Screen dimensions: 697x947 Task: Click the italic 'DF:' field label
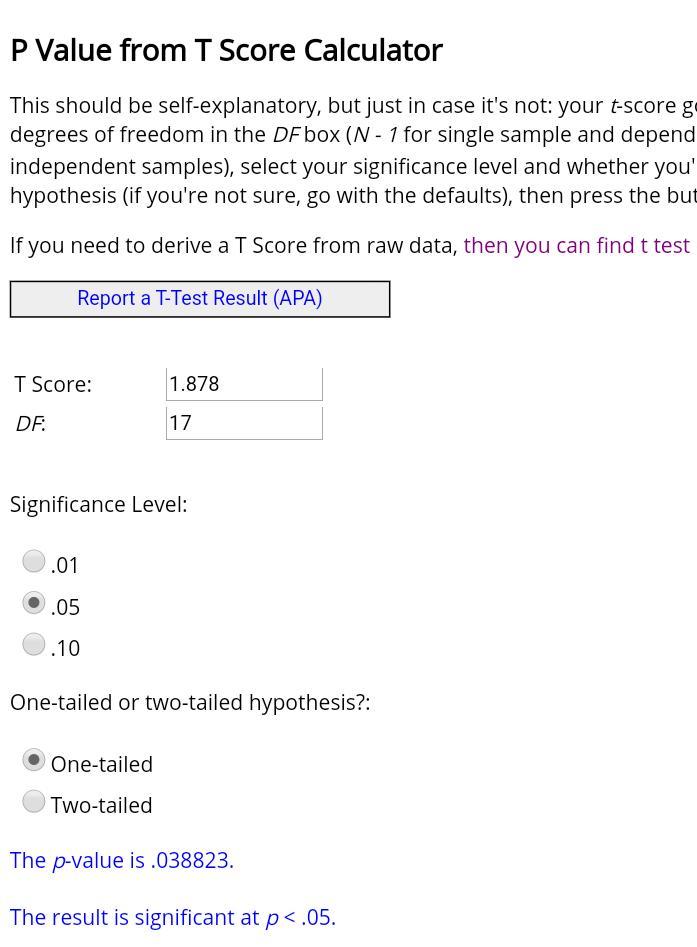tap(31, 424)
